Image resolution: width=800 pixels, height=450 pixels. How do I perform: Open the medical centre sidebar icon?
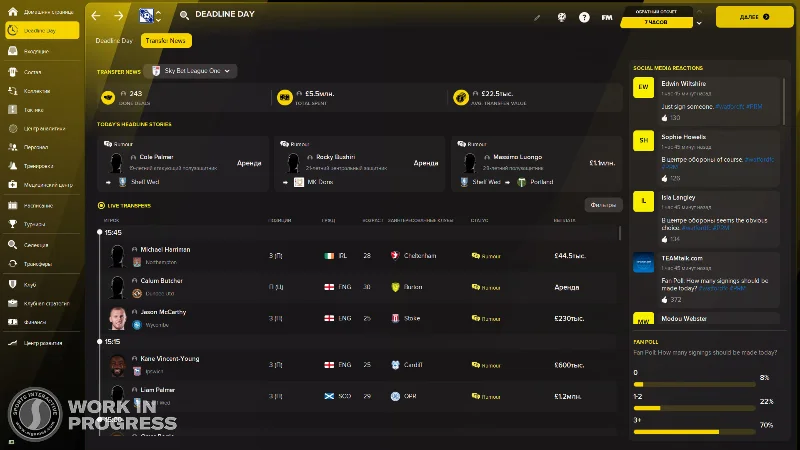[x=13, y=185]
